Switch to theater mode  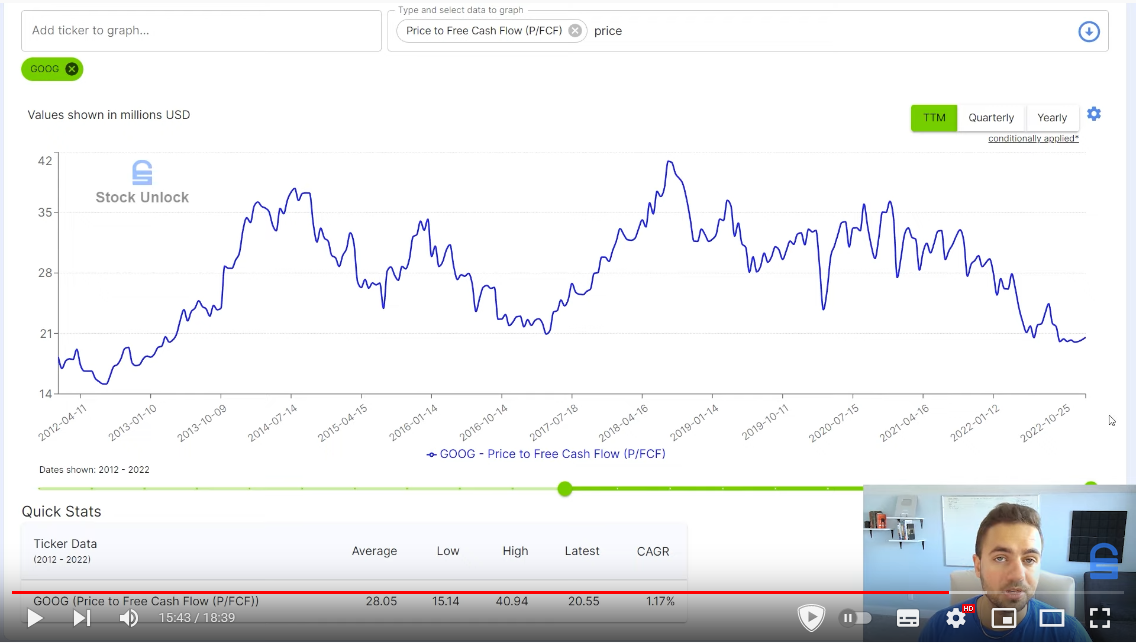click(x=1051, y=618)
